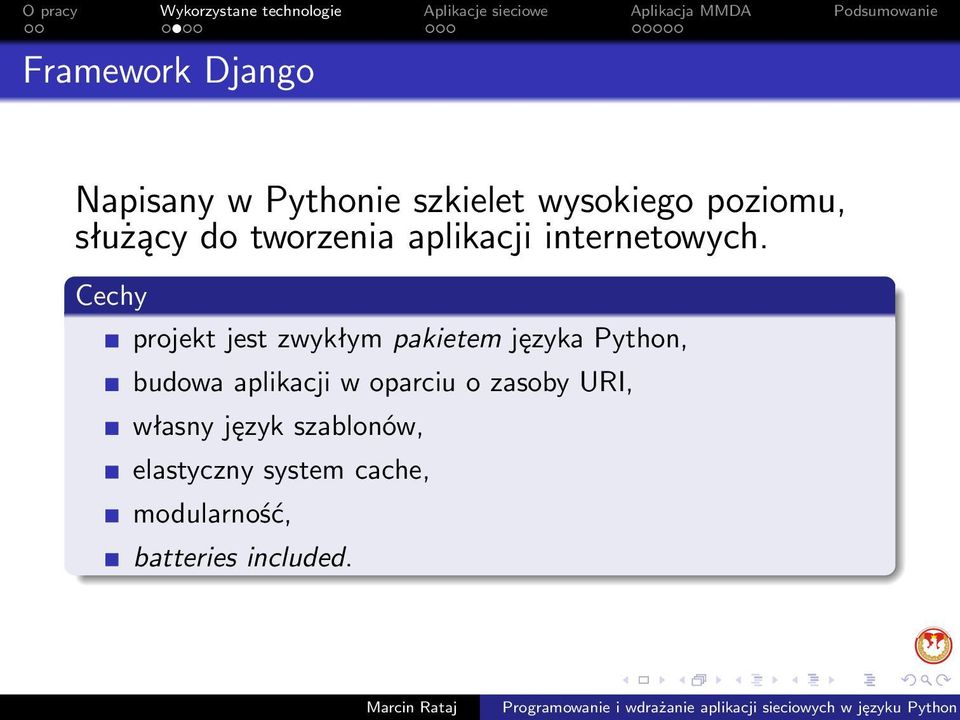Viewport: 960px width, 720px height.
Task: Jump to "Aplikacje sieciowe" section
Action: click(486, 11)
